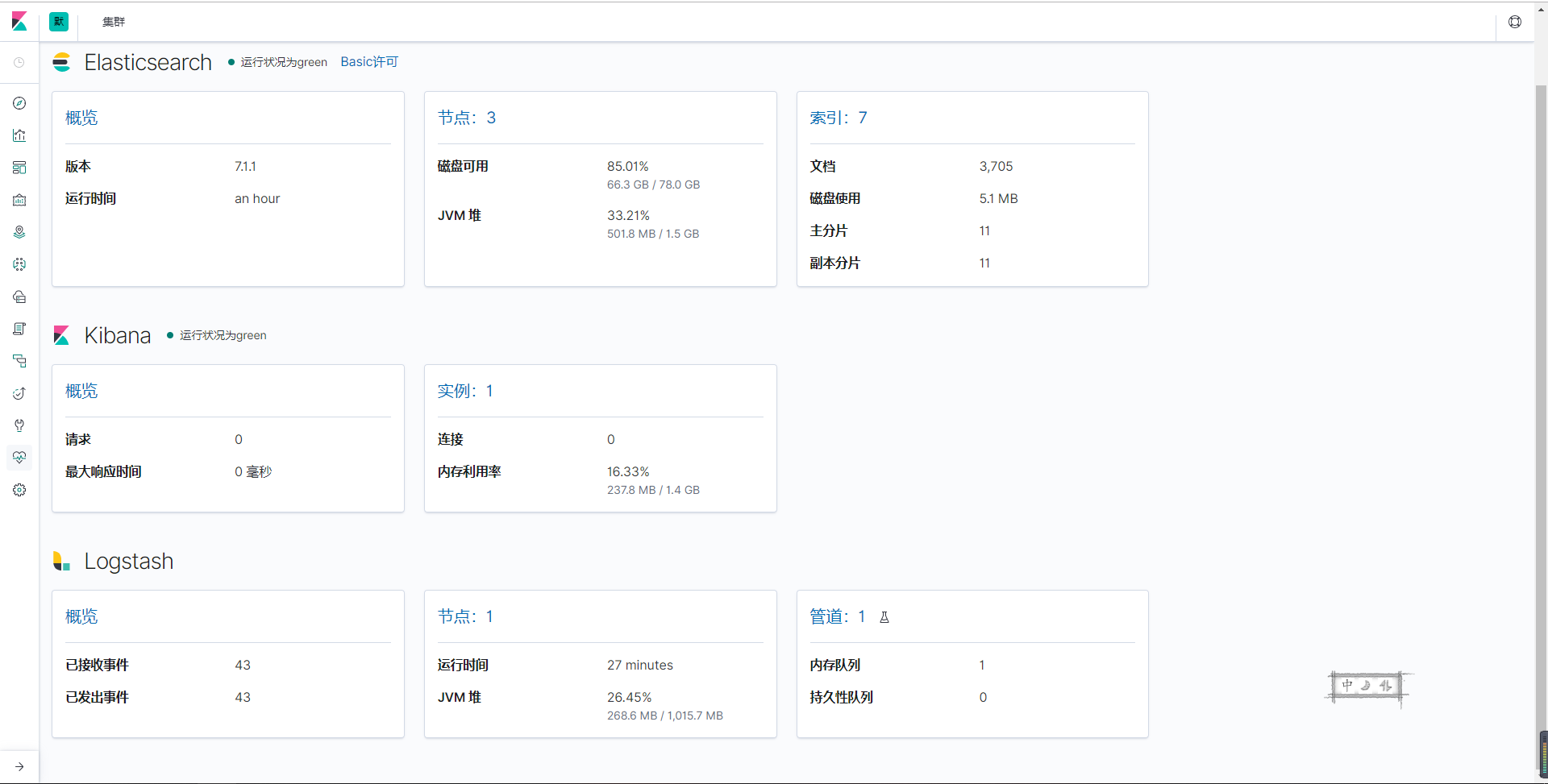Click the Elasticsearch section heading
Screen dimensions: 1548x784
(x=148, y=62)
